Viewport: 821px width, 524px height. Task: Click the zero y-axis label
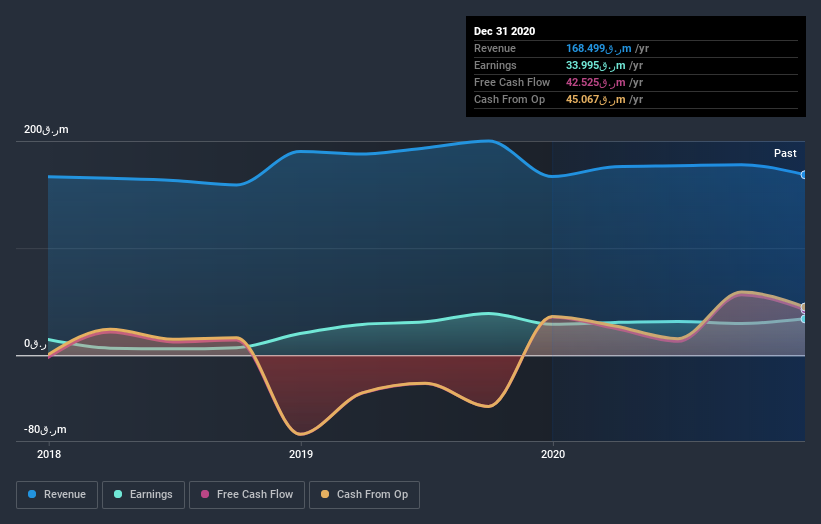click(35, 343)
